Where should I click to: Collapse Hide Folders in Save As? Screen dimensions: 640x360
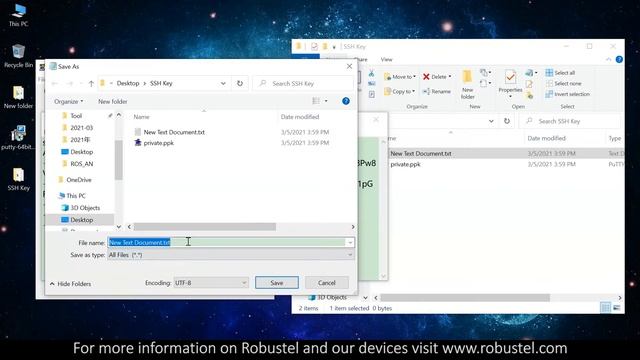(x=70, y=284)
